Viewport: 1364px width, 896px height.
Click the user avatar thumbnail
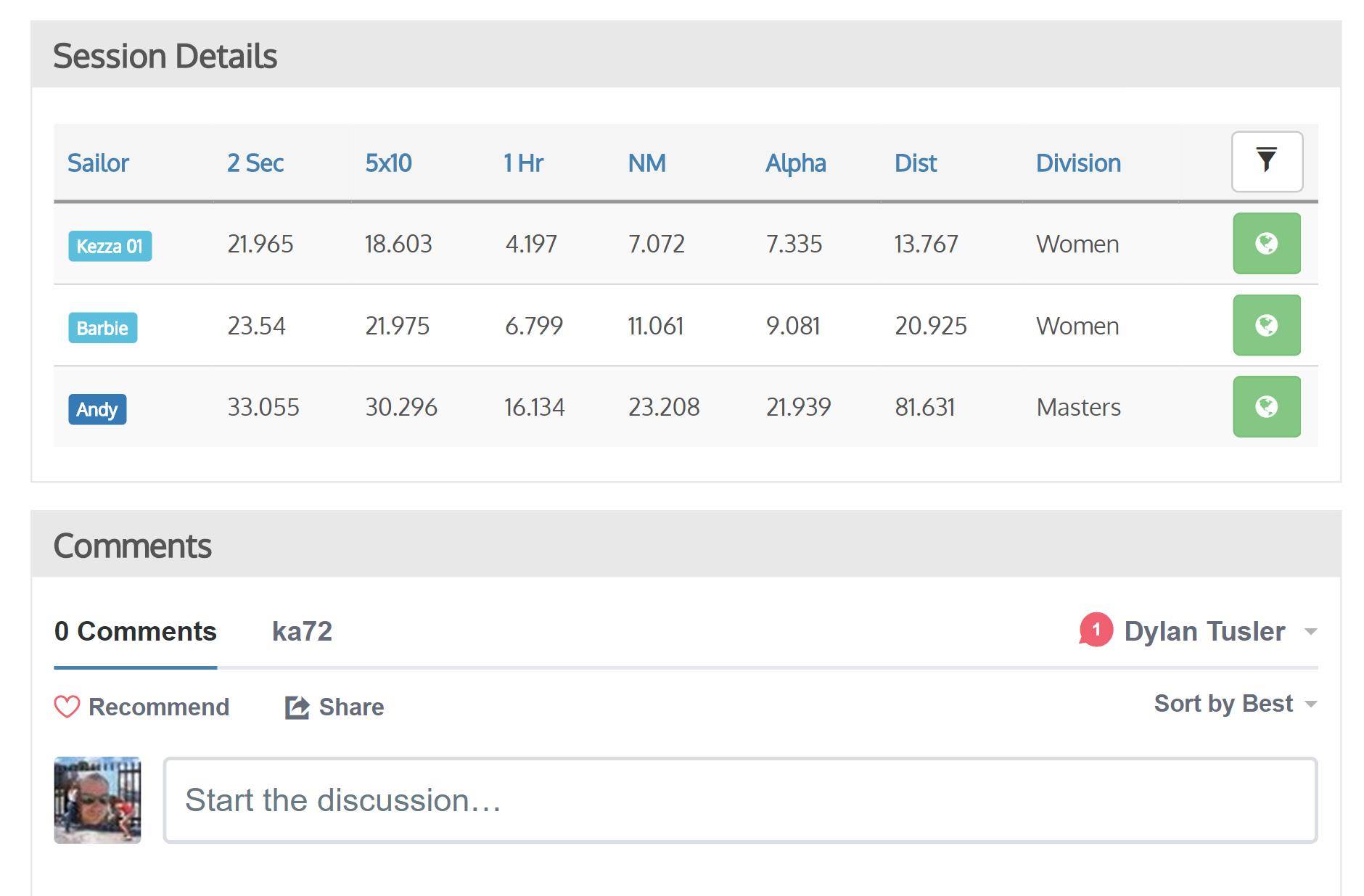click(97, 800)
